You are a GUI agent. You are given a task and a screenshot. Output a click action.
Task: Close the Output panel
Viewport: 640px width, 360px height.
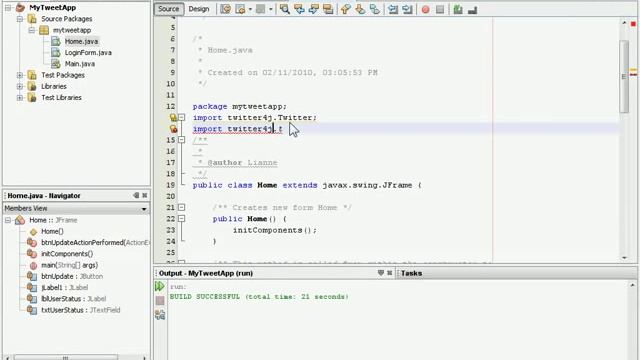pos(389,273)
